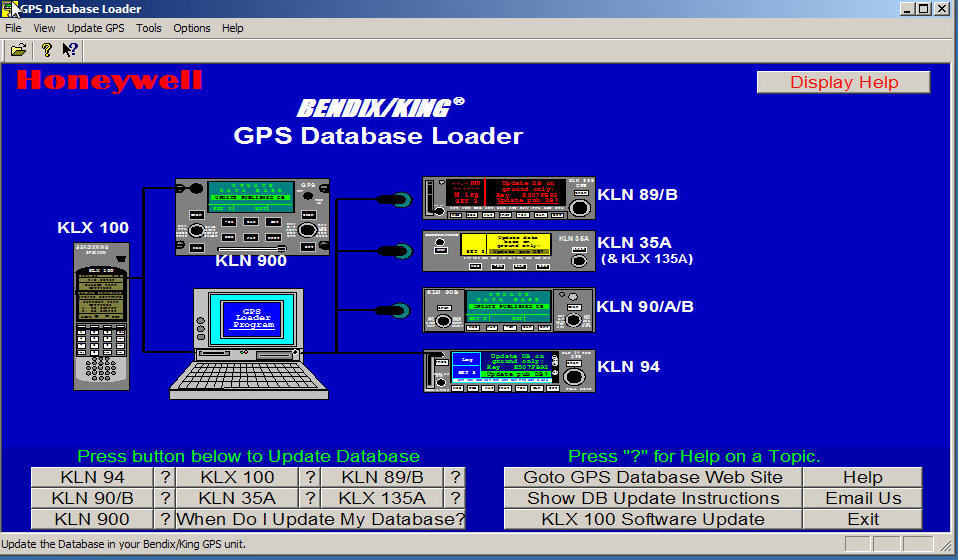Viewport: 958px width, 560px height.
Task: Start the KLX 135A database update
Action: click(x=382, y=498)
